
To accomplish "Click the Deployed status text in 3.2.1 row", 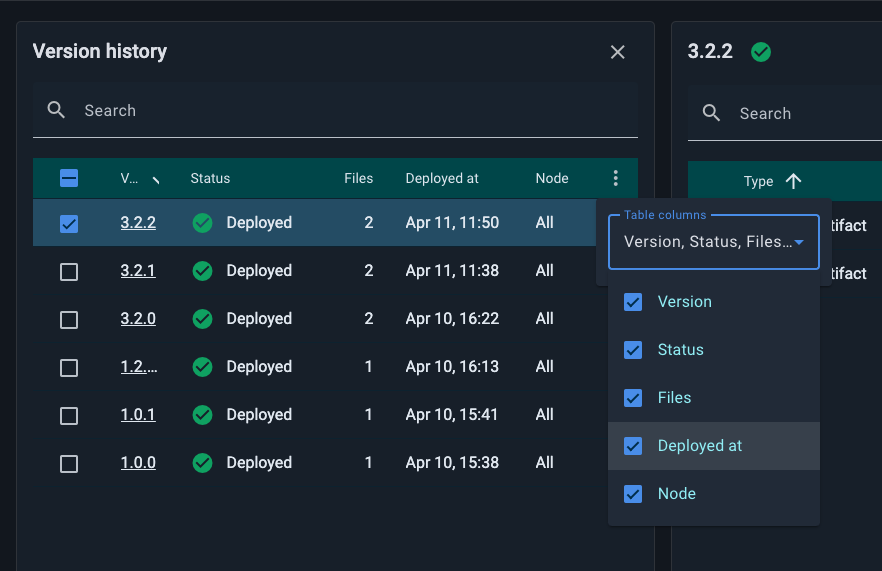I will click(259, 271).
